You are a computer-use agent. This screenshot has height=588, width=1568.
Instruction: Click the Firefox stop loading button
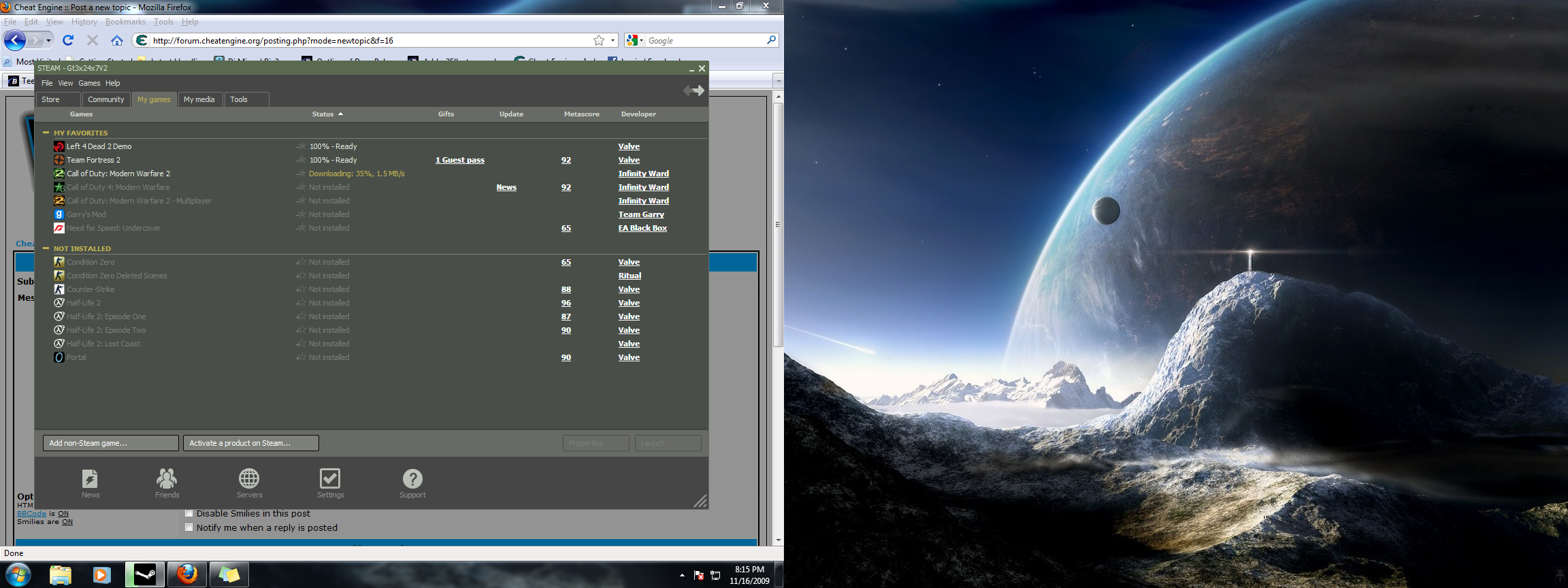93,40
